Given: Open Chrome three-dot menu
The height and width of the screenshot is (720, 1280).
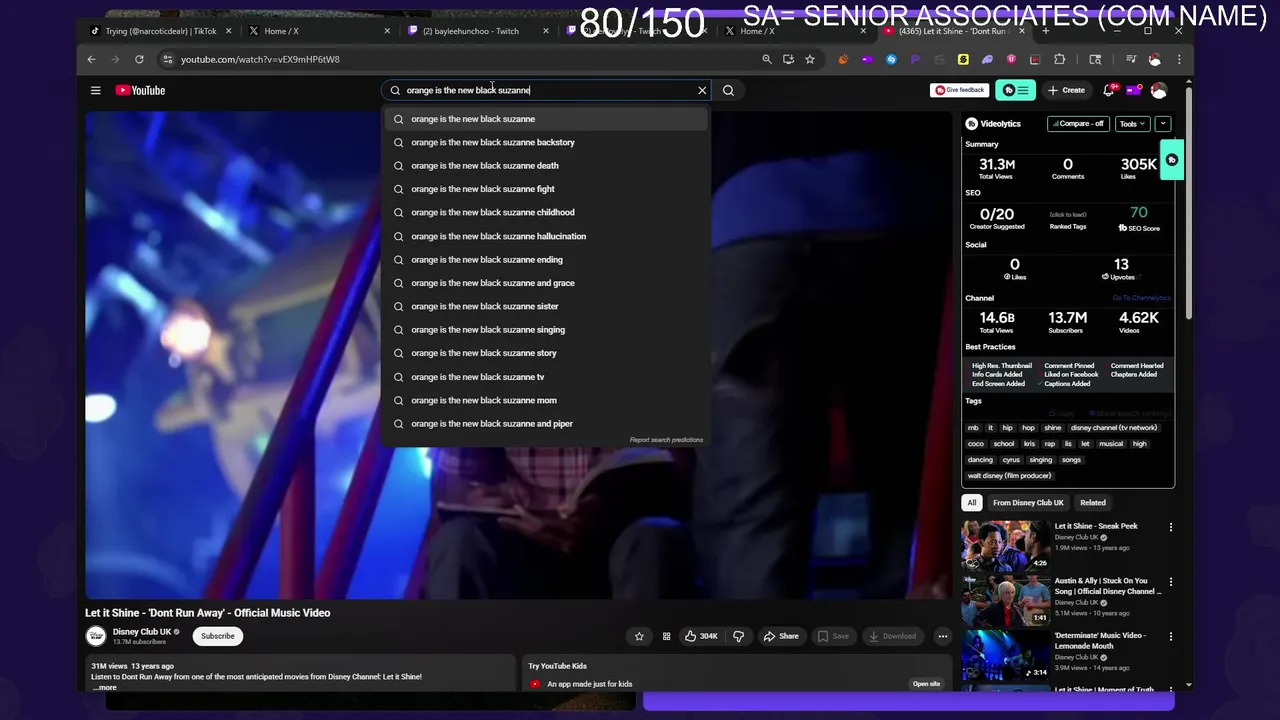Looking at the screenshot, I should (1179, 59).
